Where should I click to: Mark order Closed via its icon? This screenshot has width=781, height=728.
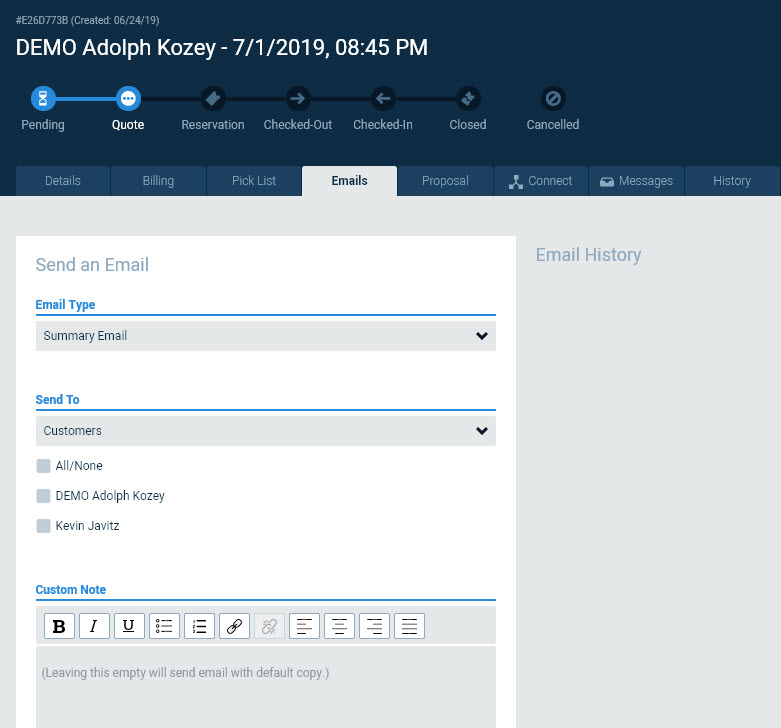(x=468, y=99)
